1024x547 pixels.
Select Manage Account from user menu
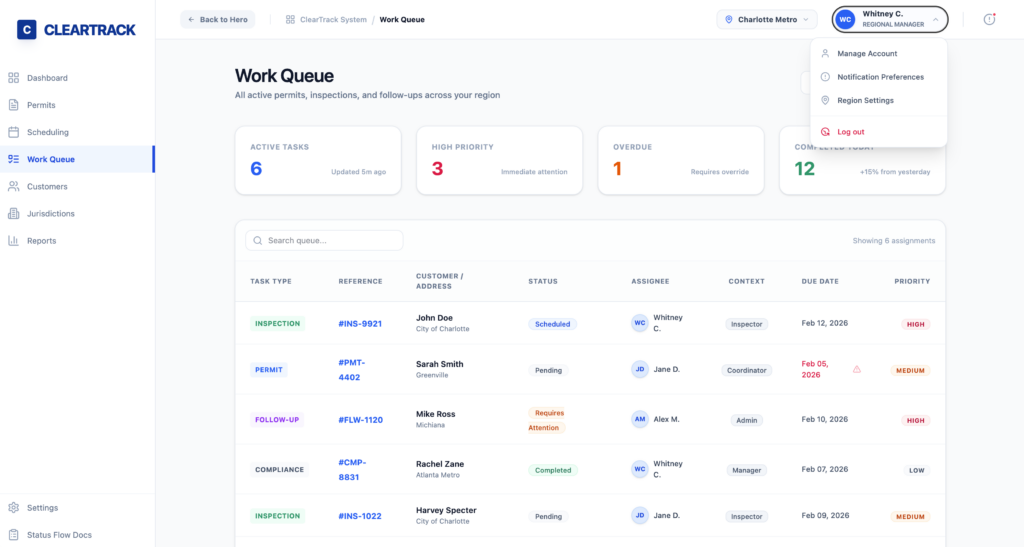coord(866,54)
